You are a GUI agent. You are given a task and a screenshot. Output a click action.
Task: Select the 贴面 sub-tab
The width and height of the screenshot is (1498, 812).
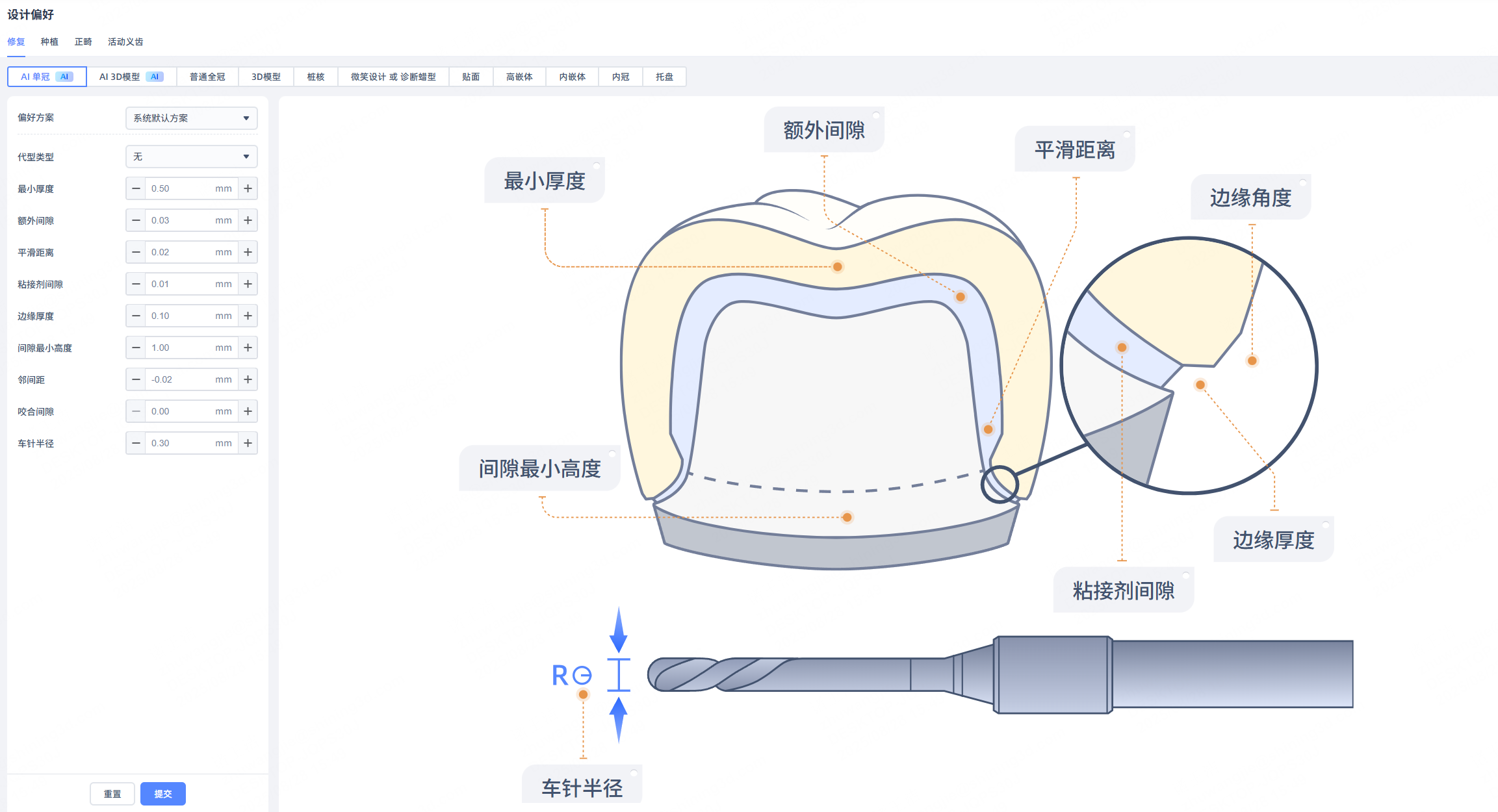point(471,77)
